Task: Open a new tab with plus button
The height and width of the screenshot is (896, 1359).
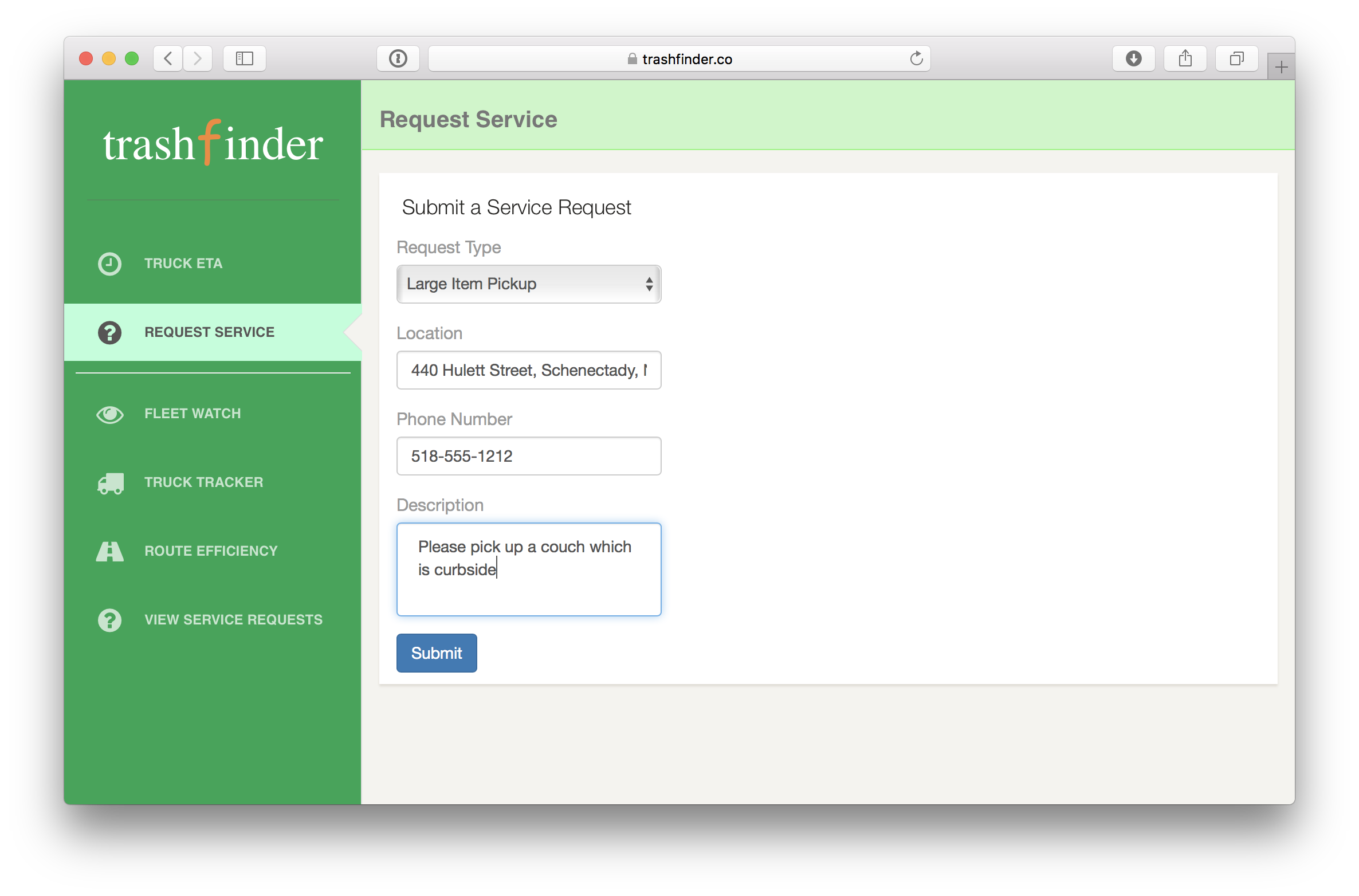Action: pyautogui.click(x=1281, y=68)
